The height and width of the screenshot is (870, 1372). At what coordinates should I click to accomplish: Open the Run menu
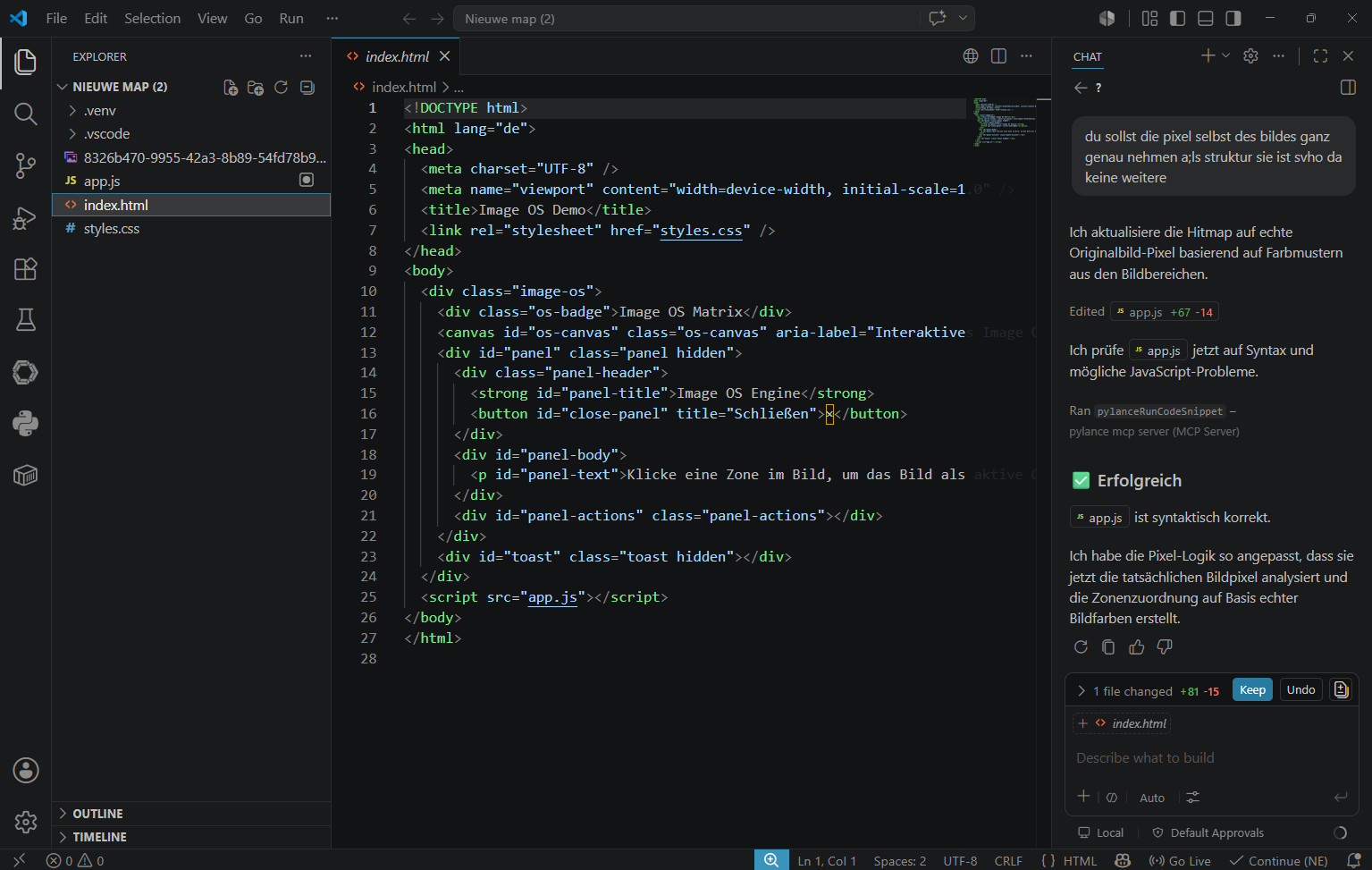pos(291,18)
